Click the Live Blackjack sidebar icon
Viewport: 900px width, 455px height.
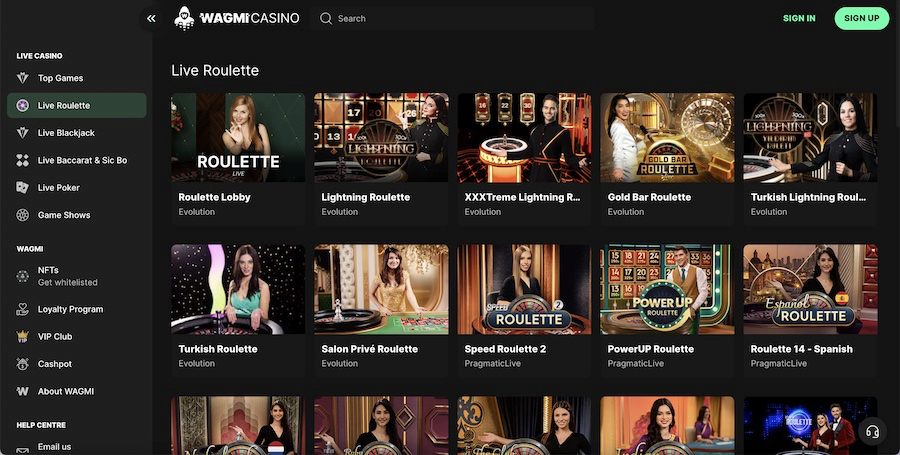point(22,133)
